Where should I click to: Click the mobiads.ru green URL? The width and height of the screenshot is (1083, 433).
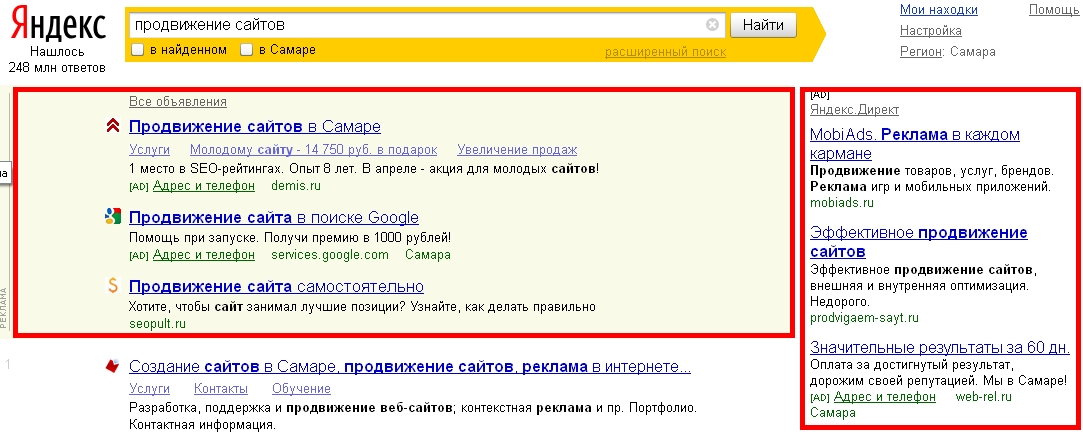point(842,203)
